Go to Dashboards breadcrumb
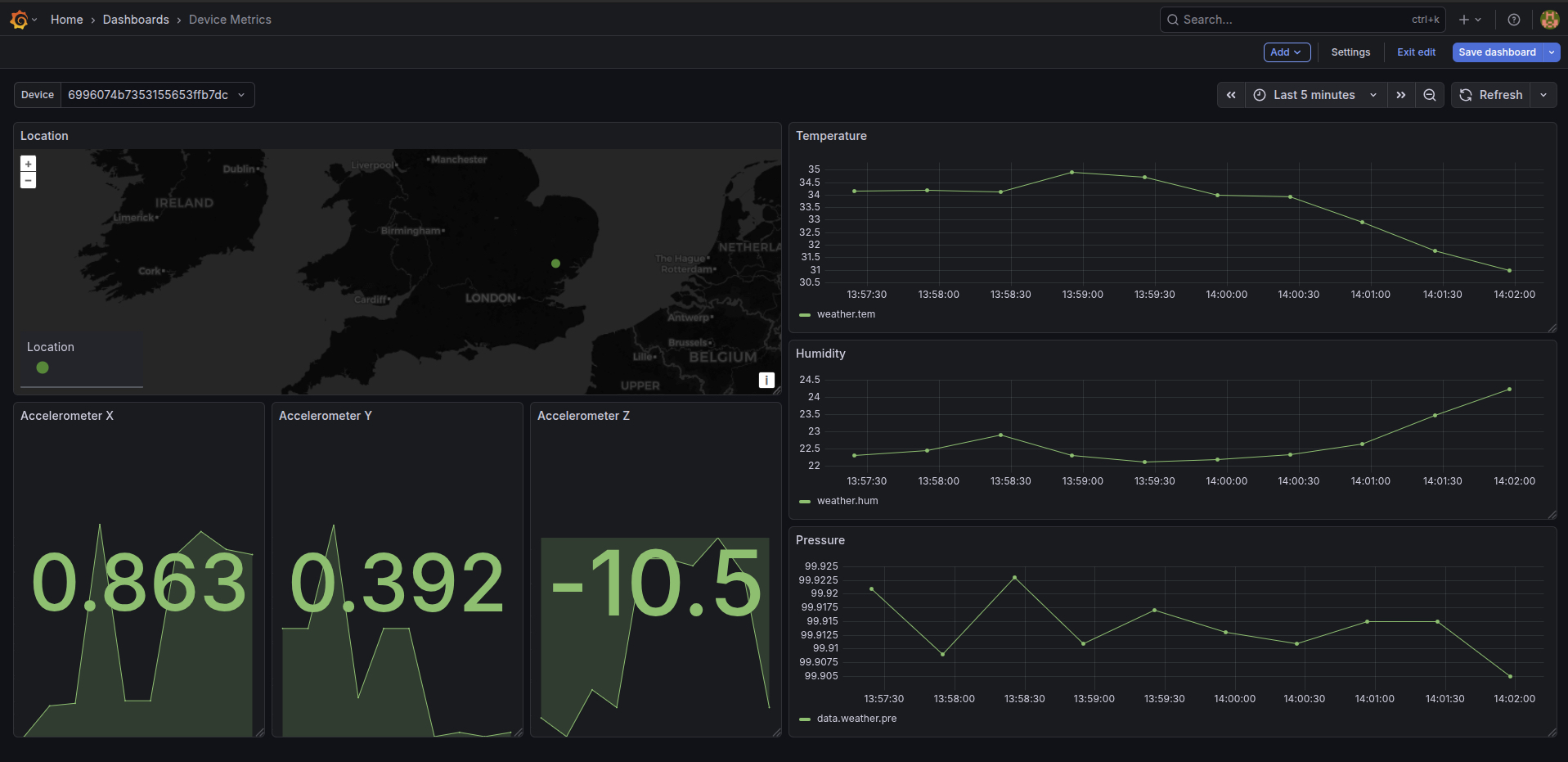Screen dimensions: 1568x762 (x=136, y=20)
